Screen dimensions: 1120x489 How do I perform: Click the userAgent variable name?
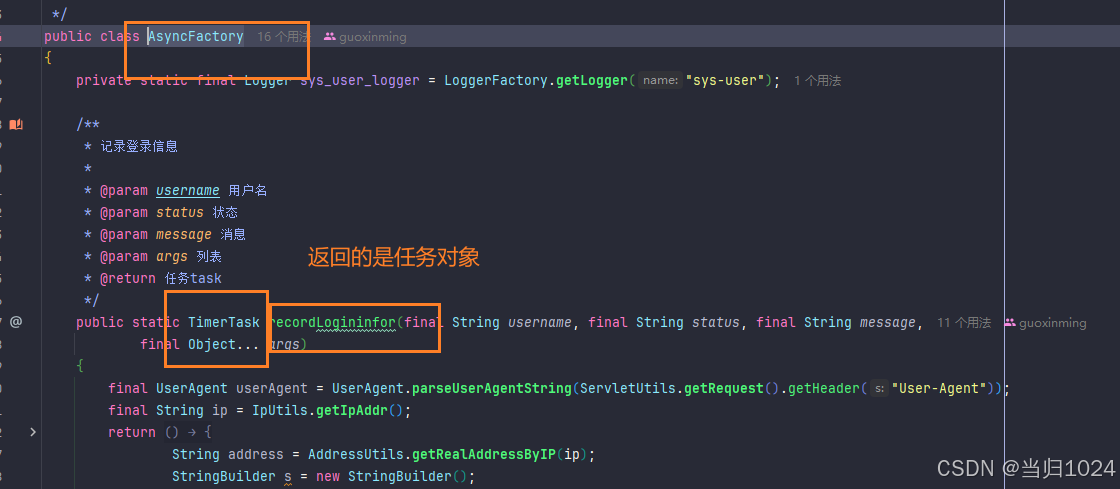click(x=271, y=388)
